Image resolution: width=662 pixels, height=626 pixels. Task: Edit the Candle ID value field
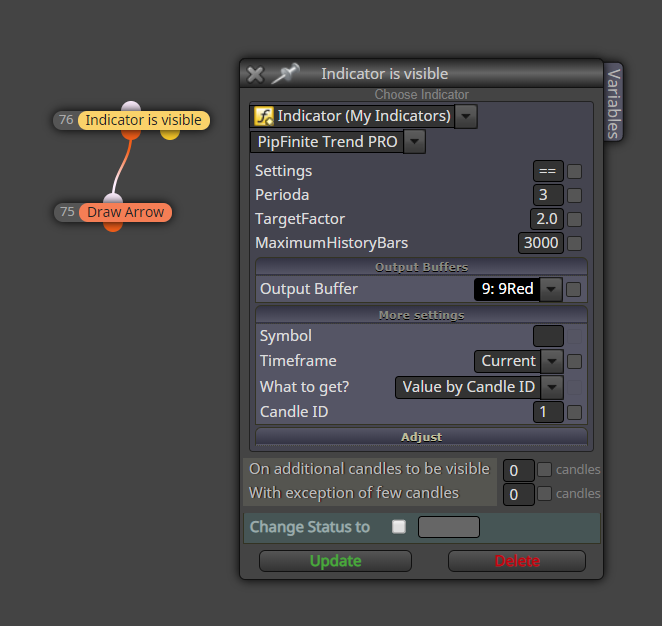548,412
